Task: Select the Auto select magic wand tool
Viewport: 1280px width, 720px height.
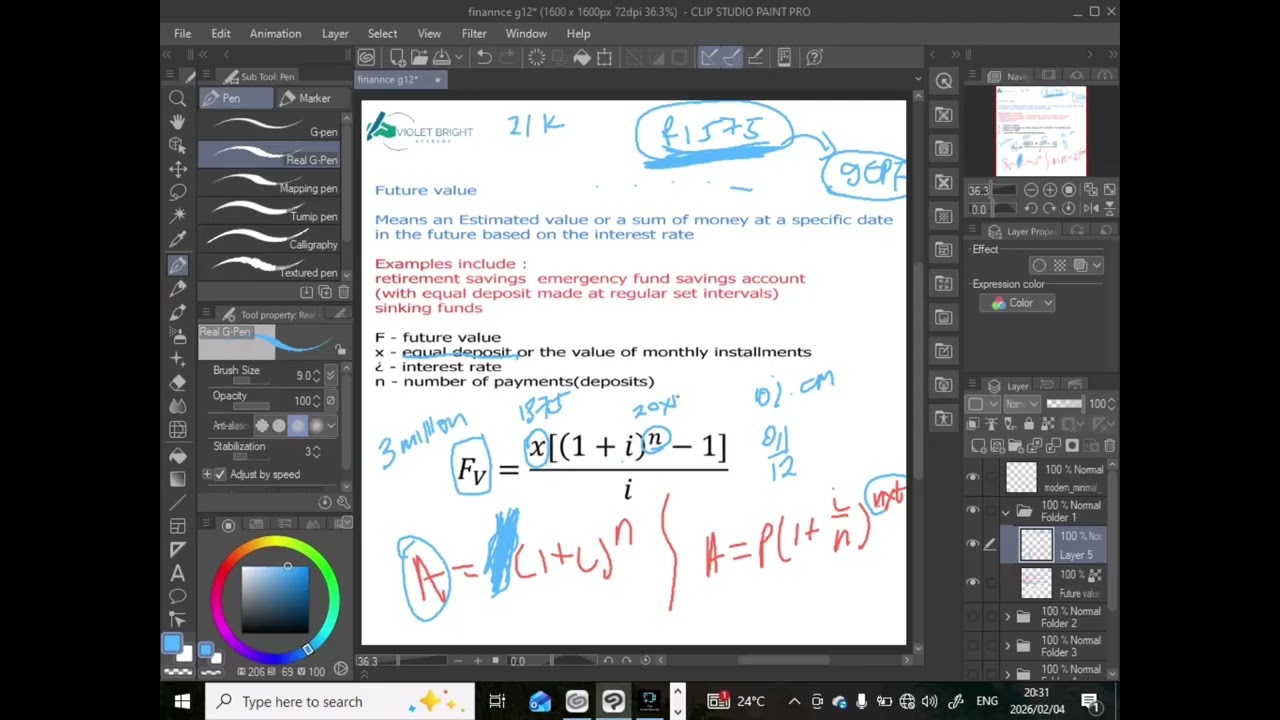Action: [x=178, y=215]
